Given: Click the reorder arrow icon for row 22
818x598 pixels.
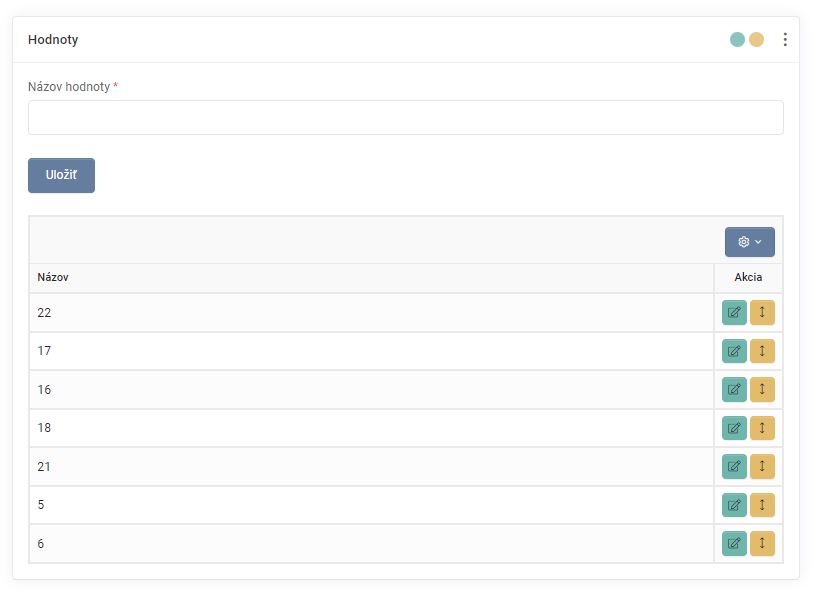Looking at the screenshot, I should click(762, 313).
